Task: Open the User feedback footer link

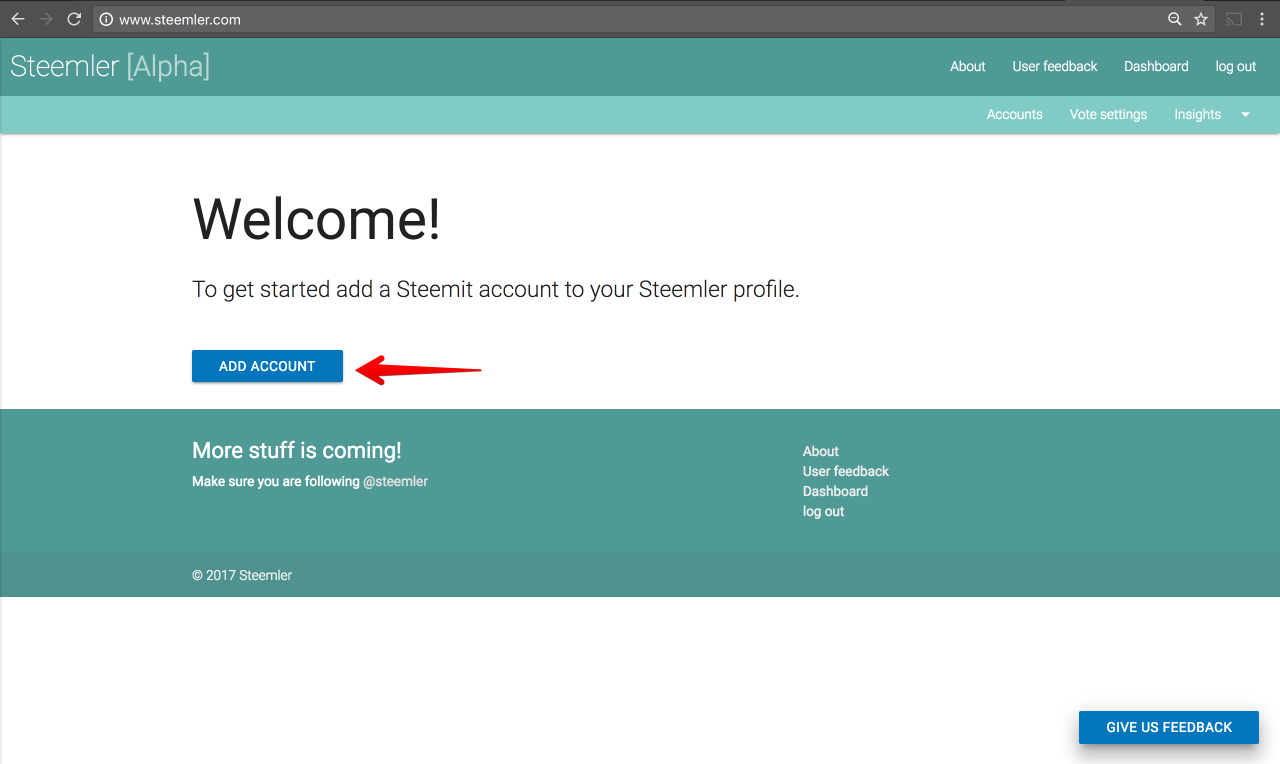Action: tap(846, 471)
